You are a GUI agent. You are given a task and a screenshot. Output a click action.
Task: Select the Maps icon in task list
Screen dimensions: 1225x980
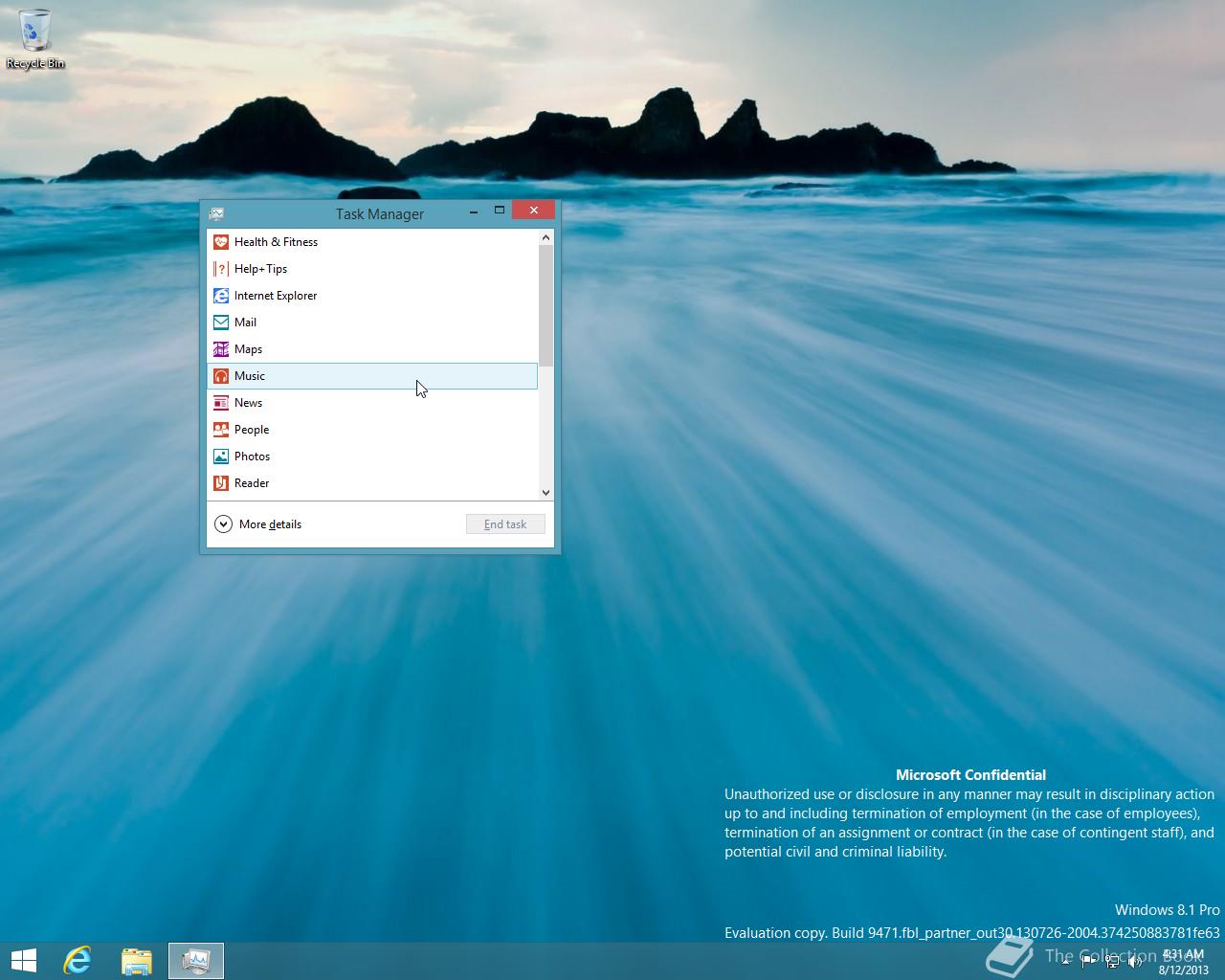[221, 349]
